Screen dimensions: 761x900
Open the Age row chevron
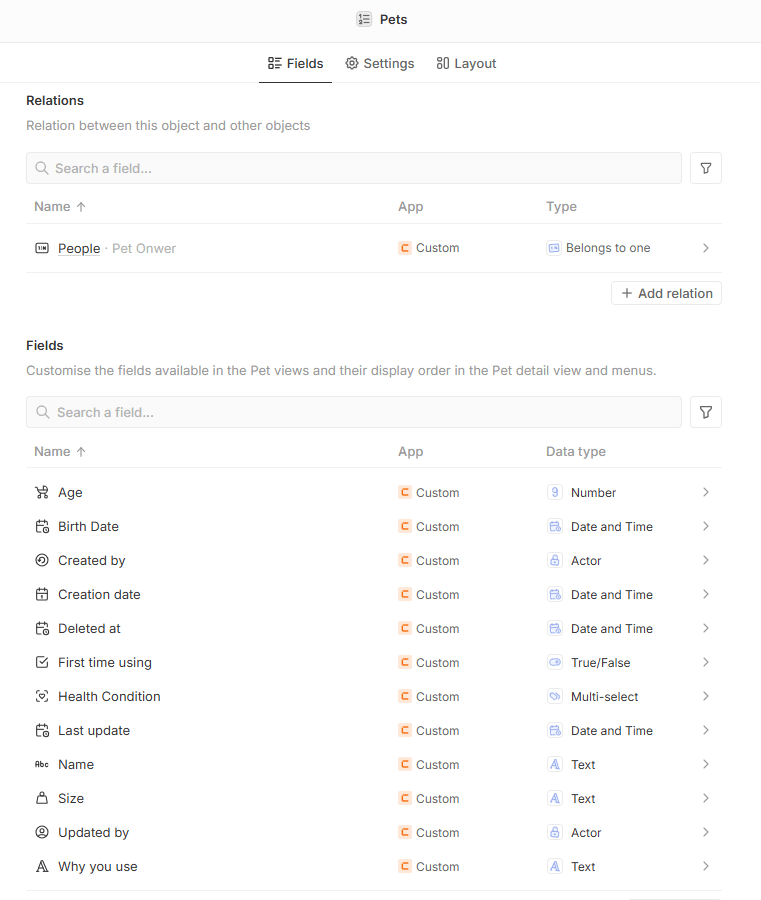coord(706,492)
